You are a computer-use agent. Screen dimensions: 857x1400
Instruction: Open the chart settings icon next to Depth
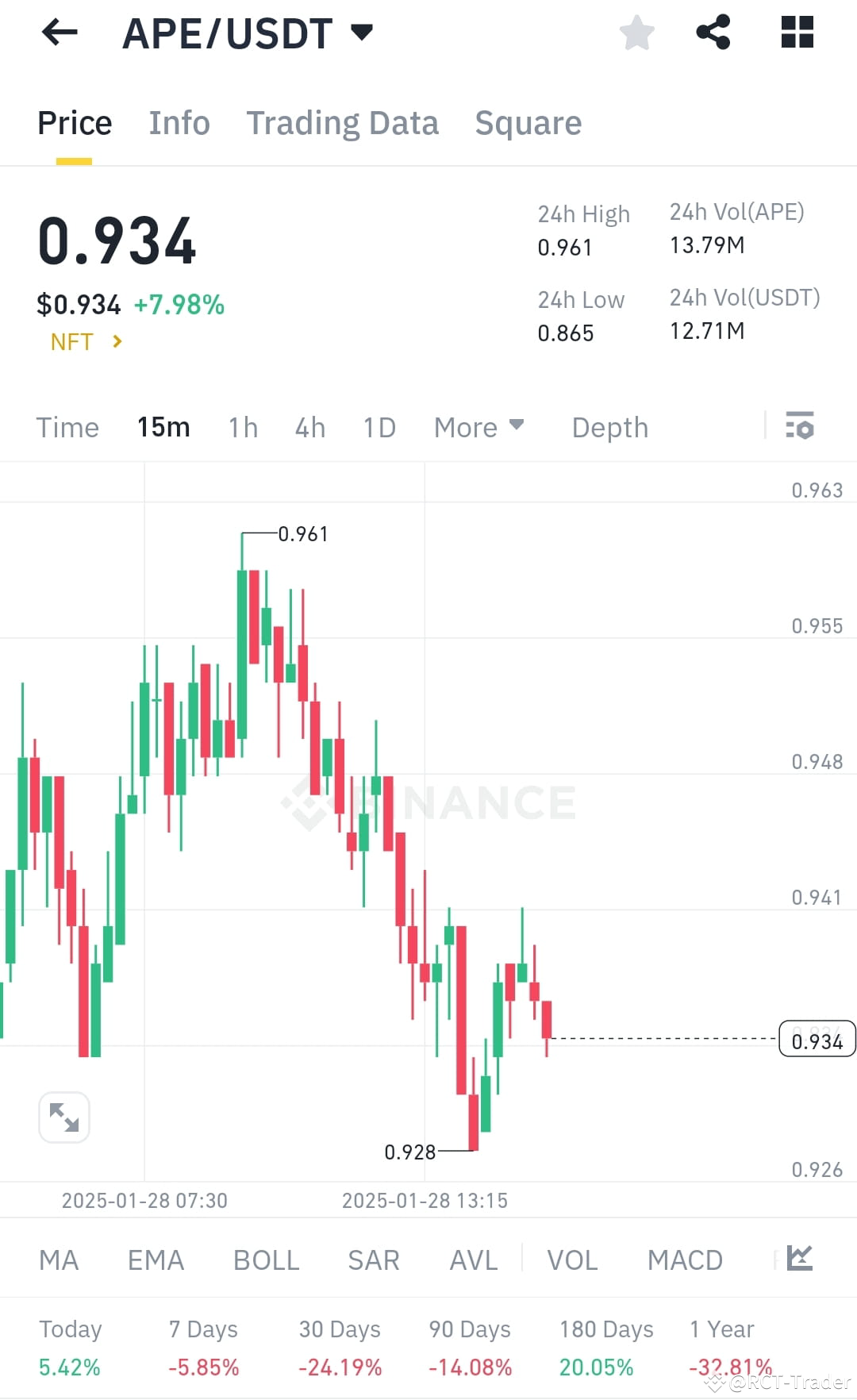coord(801,427)
